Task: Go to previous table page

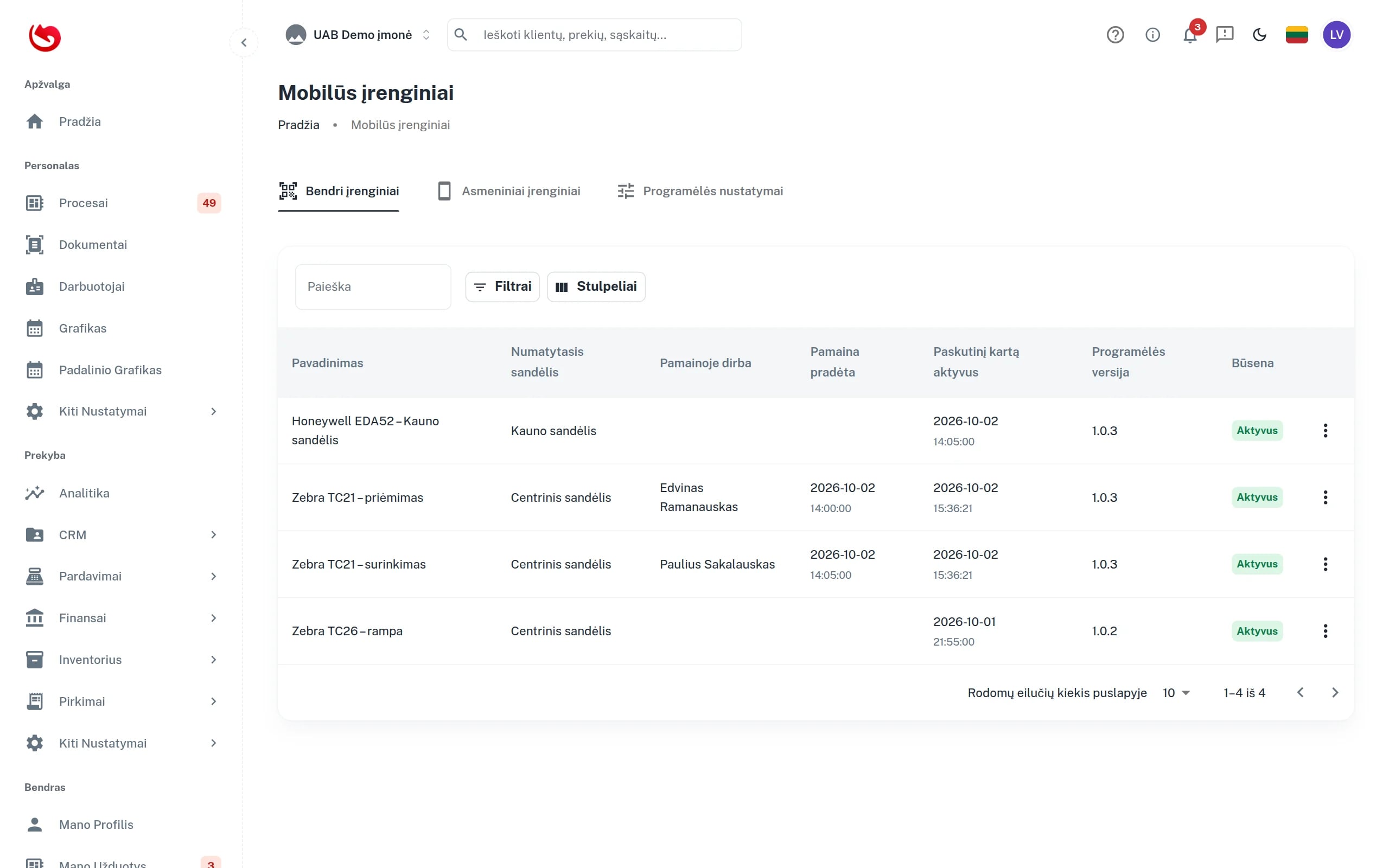Action: (x=1300, y=693)
